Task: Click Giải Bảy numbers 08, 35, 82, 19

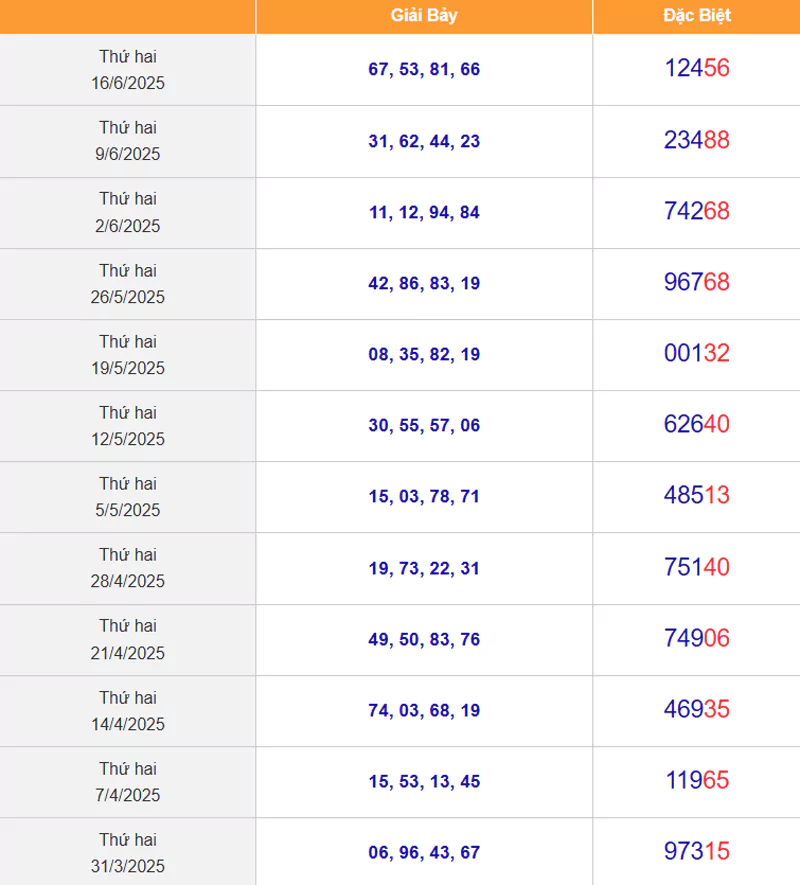Action: point(424,354)
